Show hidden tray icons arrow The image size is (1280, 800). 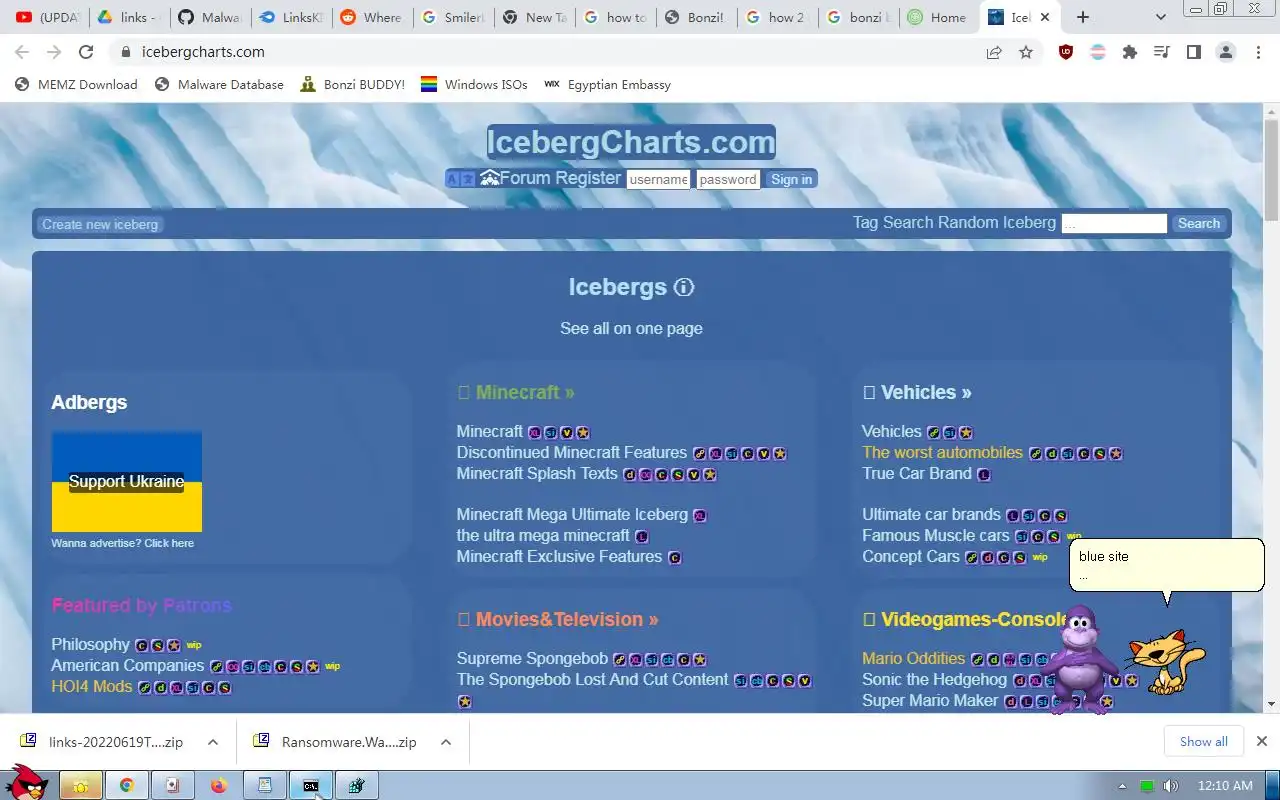[1122, 786]
